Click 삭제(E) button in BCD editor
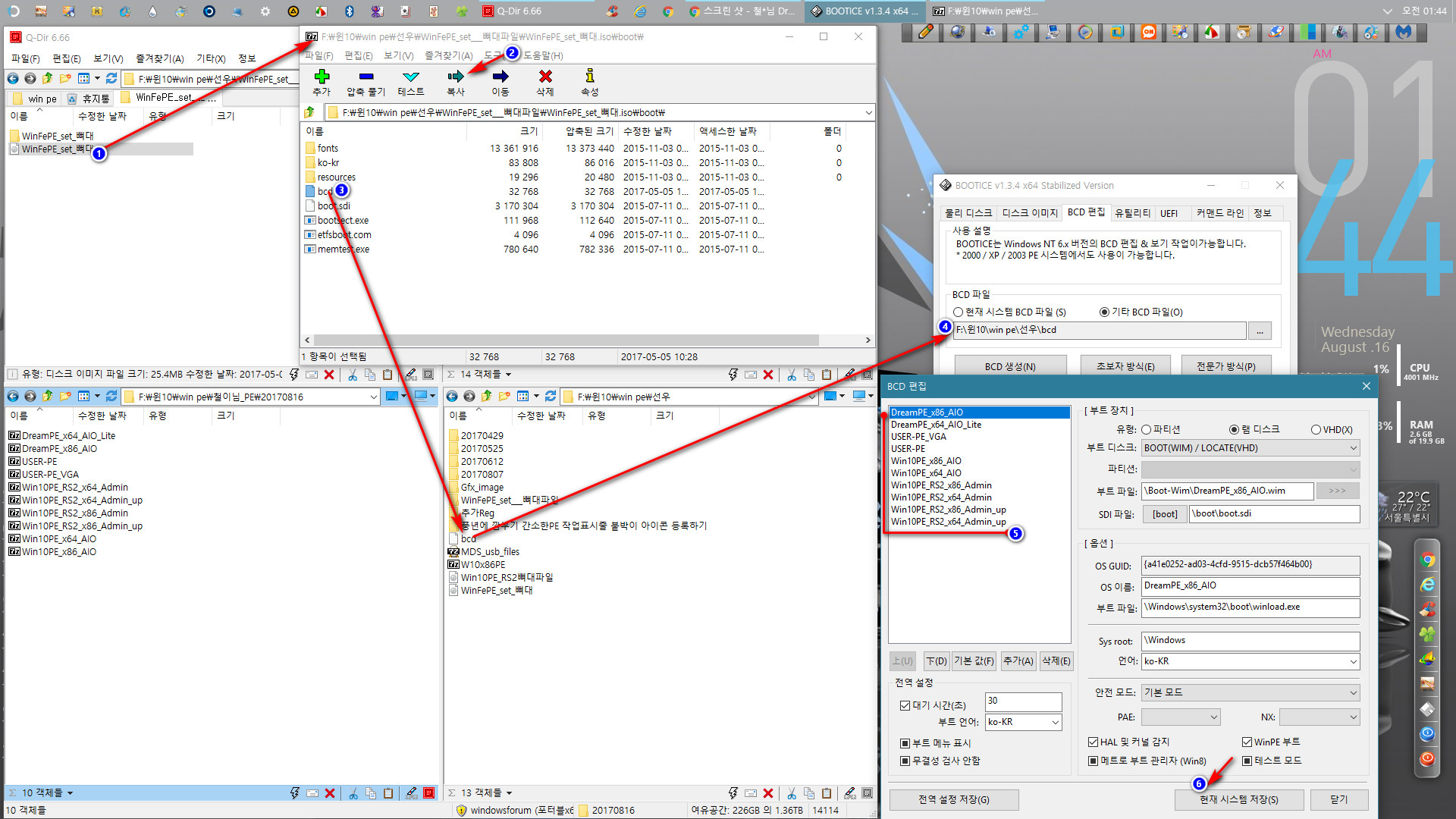 coord(1056,661)
